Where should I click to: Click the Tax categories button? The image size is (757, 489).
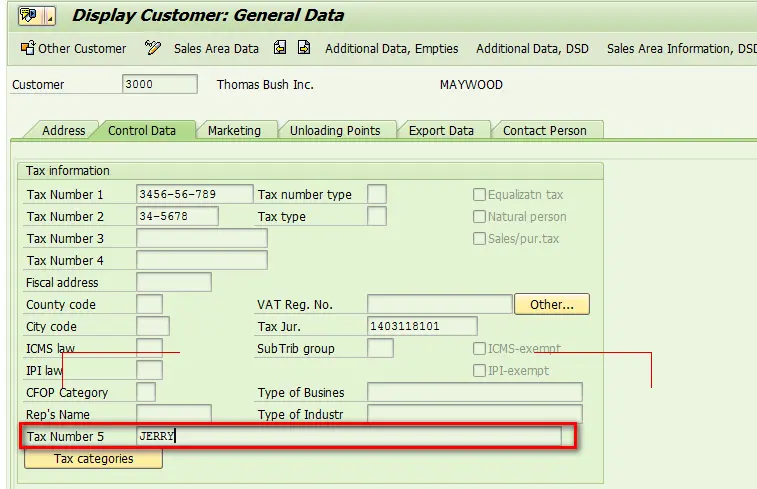(93, 459)
